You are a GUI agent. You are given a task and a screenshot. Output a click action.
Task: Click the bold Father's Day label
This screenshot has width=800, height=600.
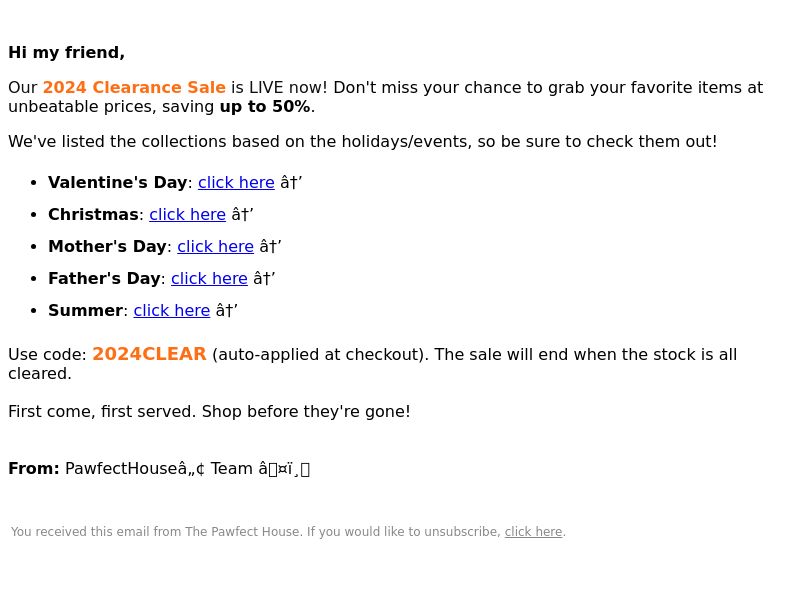104,279
